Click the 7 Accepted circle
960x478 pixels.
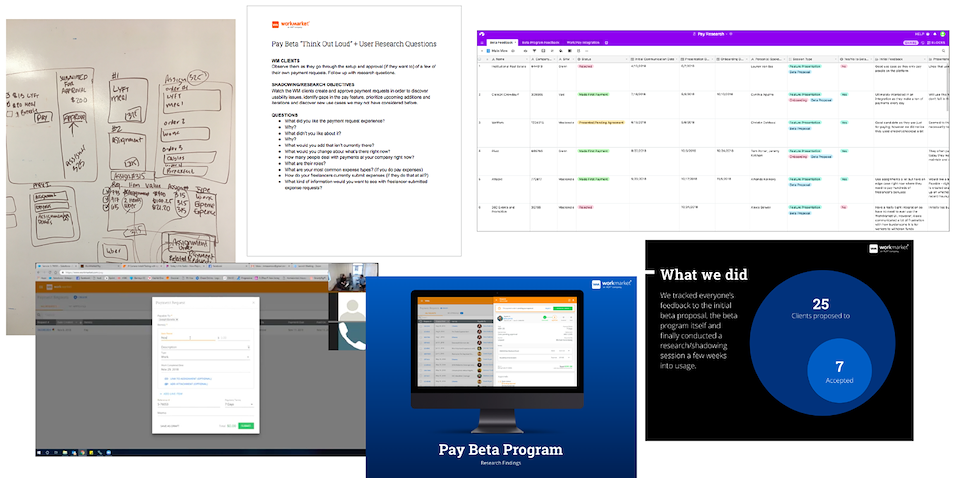[839, 371]
